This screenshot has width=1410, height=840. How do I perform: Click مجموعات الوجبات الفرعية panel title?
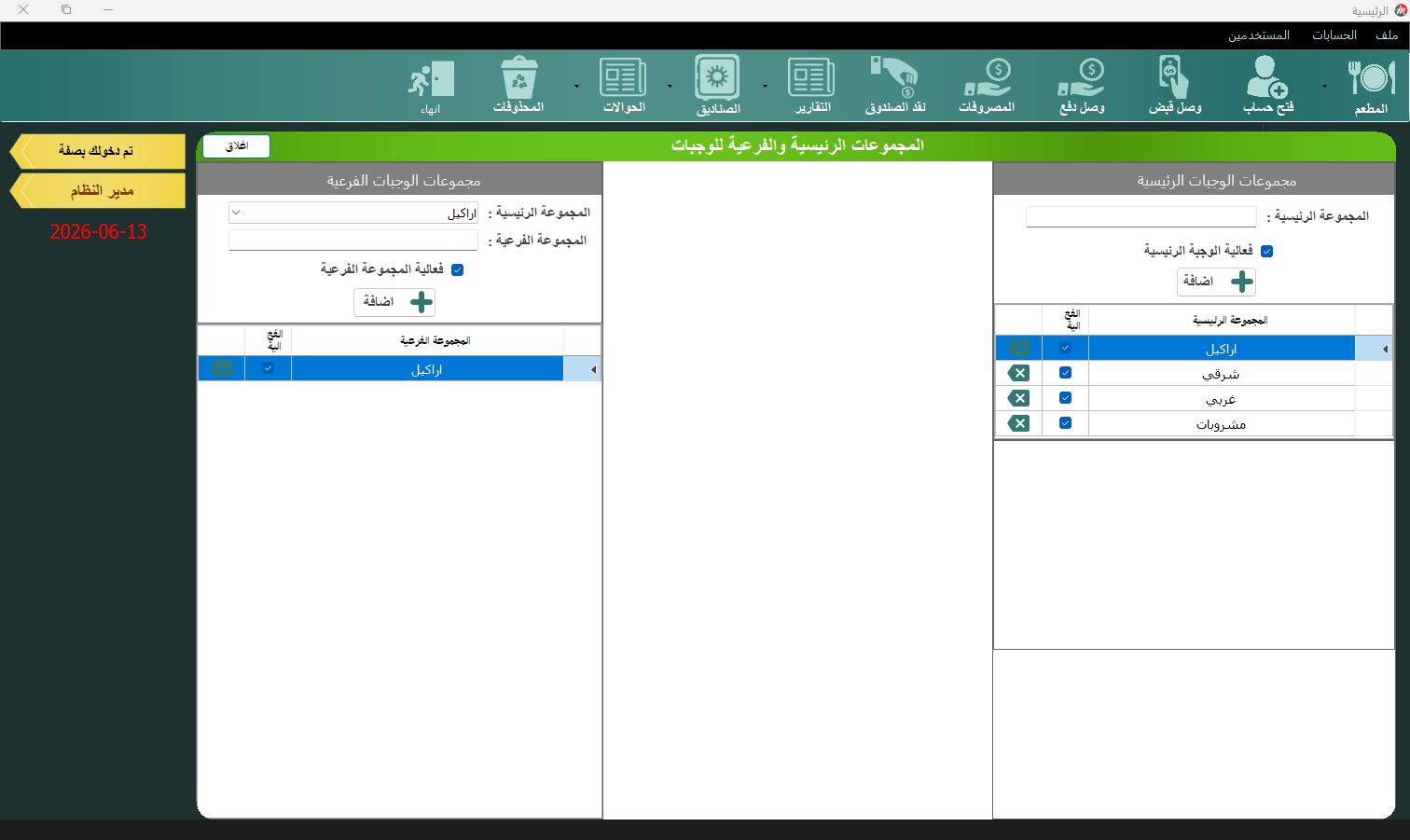click(x=403, y=181)
